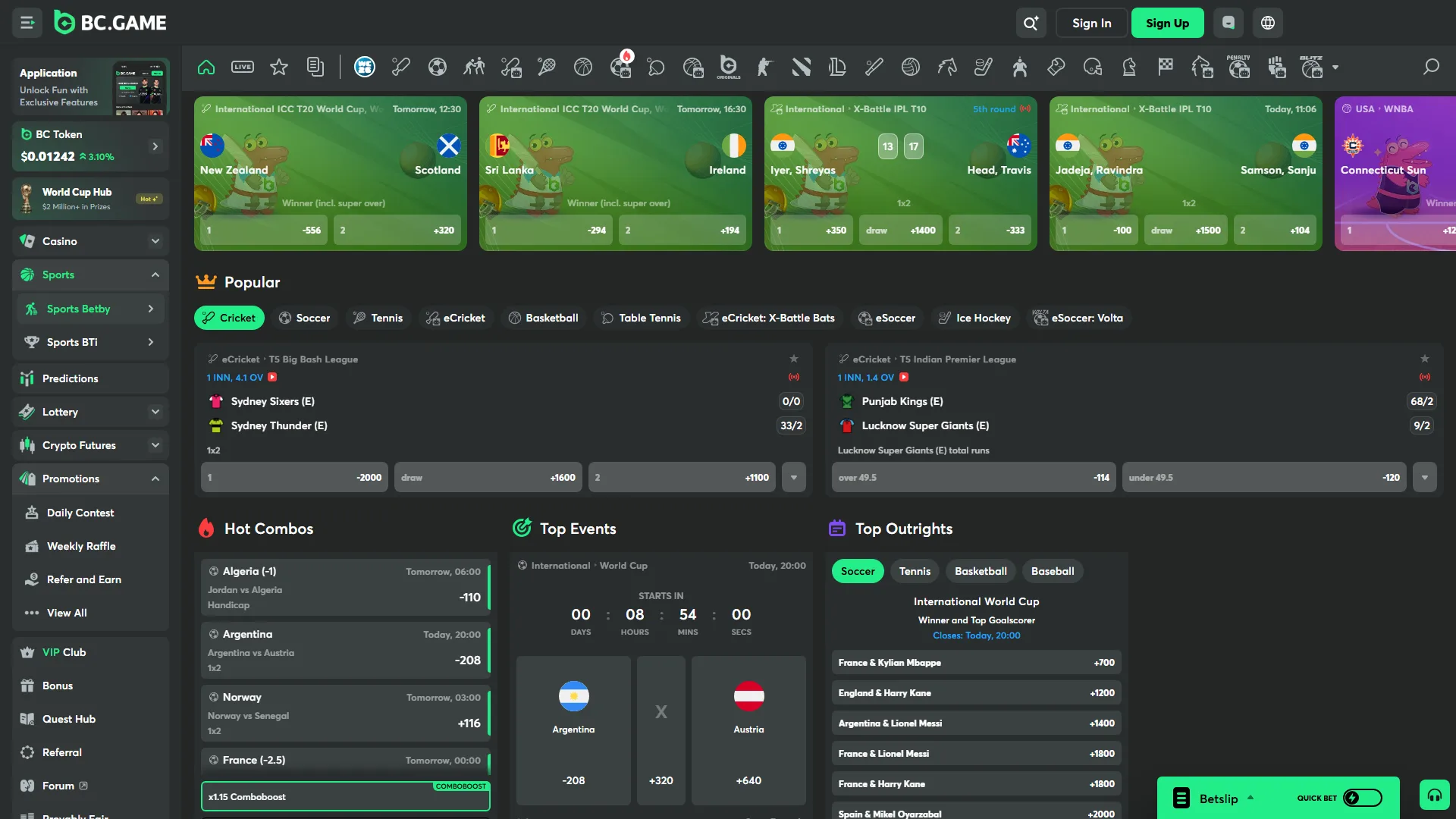Viewport: 1456px width, 819px height.
Task: Click the Sign In button
Action: click(1091, 23)
